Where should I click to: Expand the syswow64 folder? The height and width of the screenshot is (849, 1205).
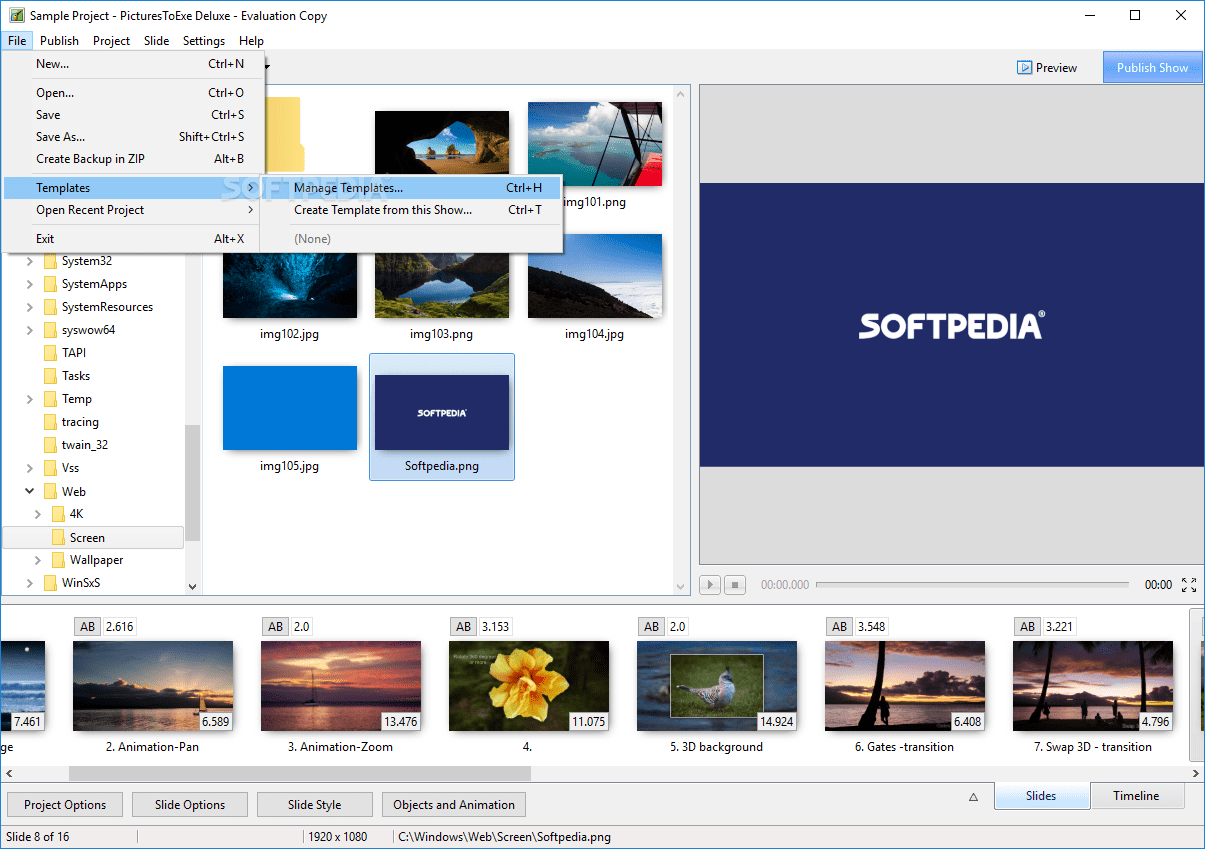pos(30,330)
